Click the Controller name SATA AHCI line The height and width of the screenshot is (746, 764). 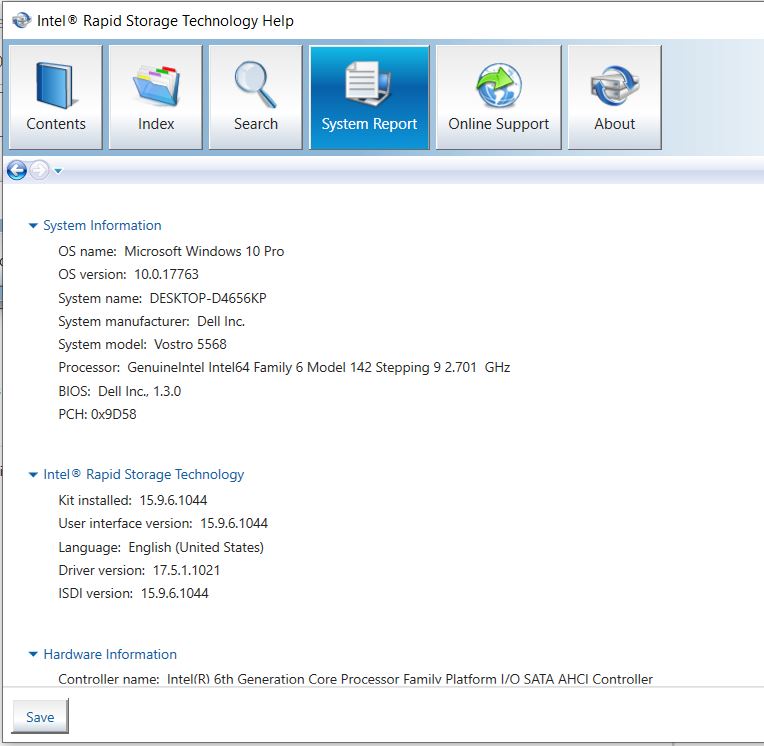355,679
